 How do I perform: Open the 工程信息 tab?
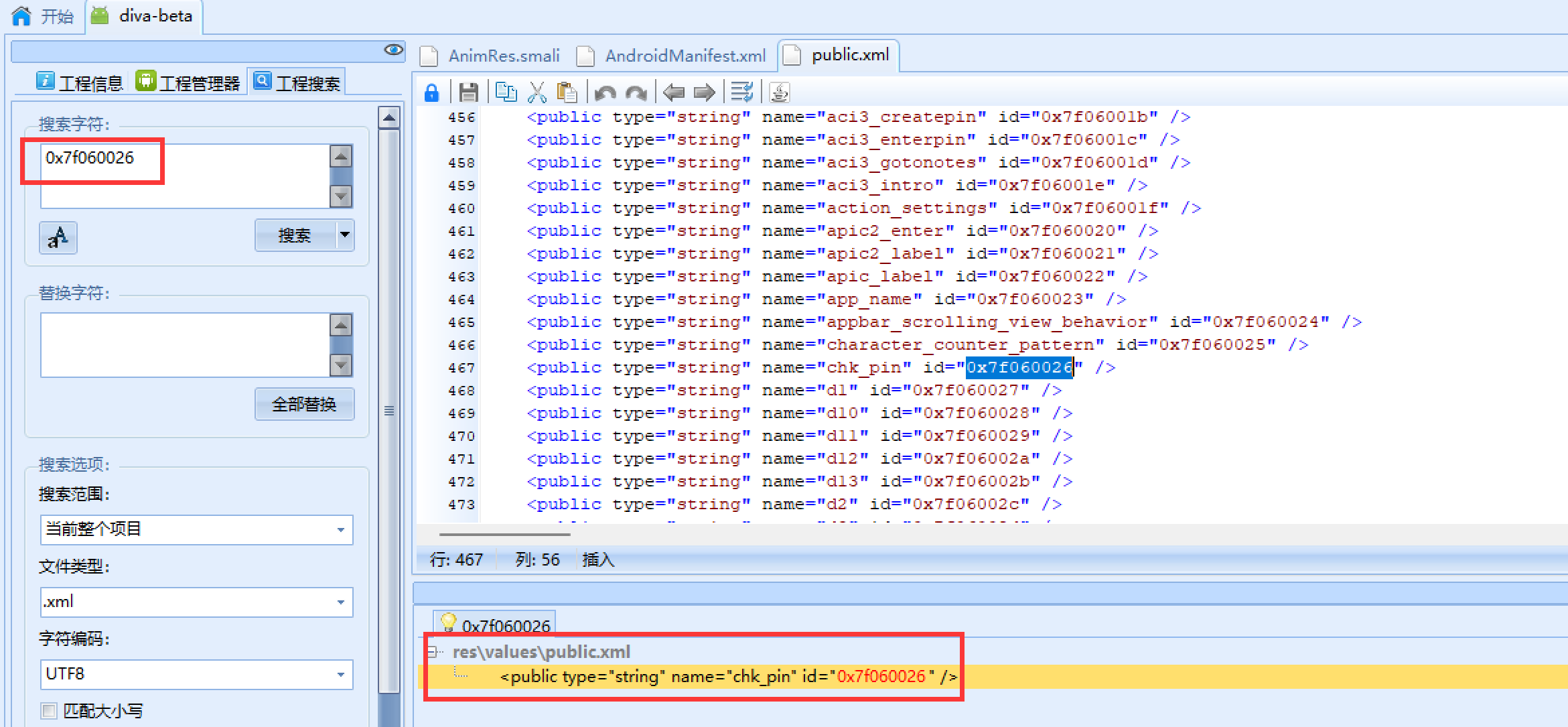tap(80, 82)
